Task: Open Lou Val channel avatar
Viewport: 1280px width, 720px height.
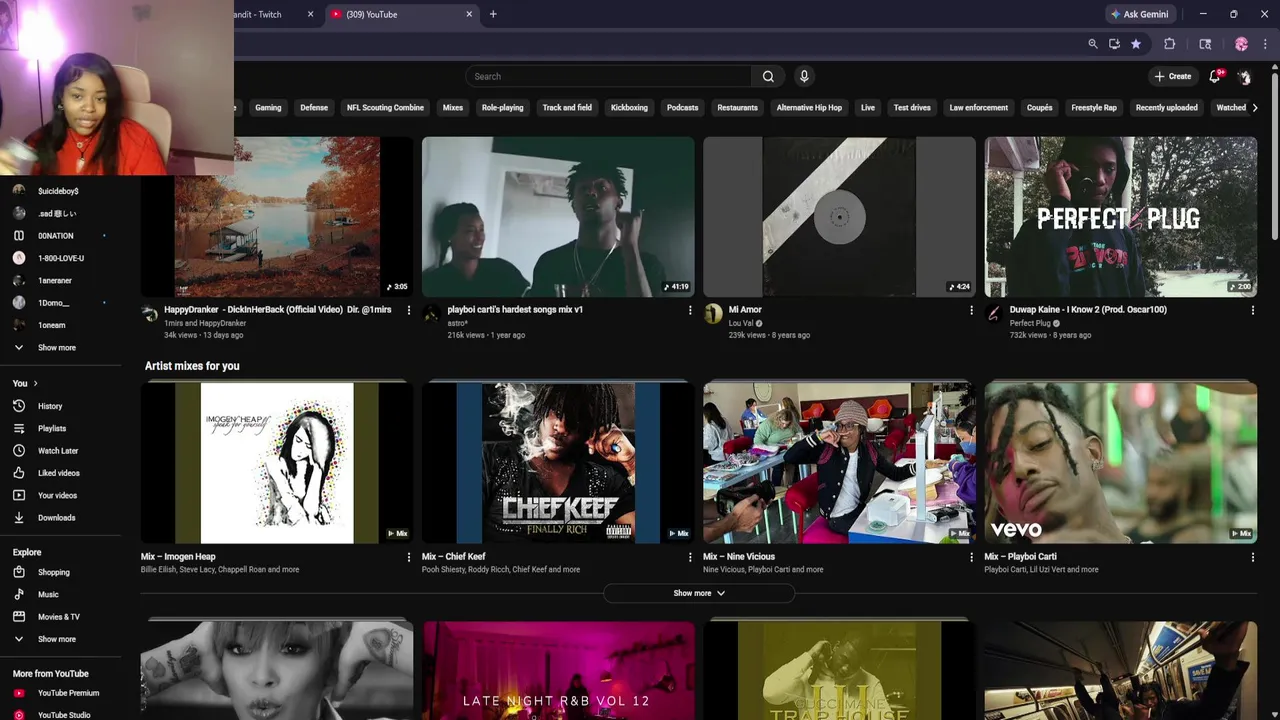Action: coord(713,314)
